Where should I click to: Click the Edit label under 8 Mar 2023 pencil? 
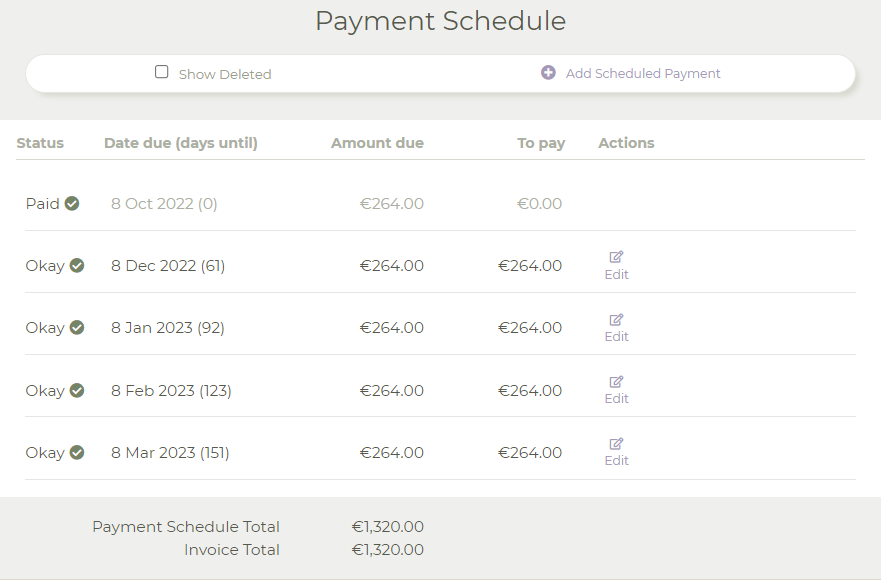pos(616,461)
